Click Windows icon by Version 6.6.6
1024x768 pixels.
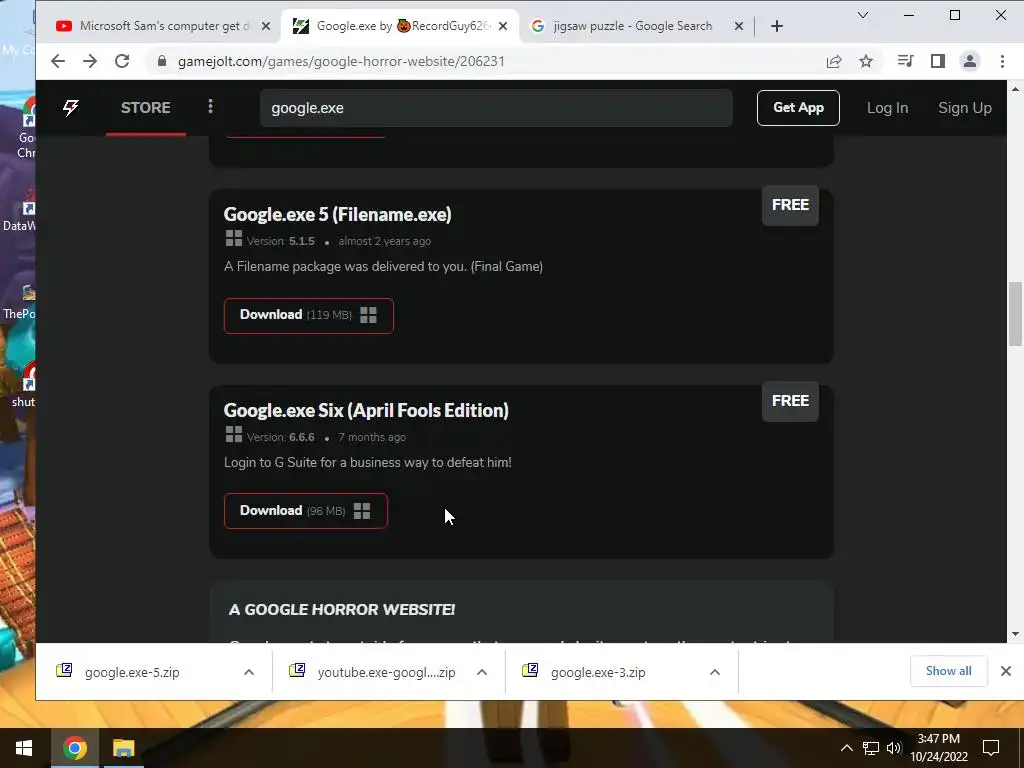pos(234,434)
